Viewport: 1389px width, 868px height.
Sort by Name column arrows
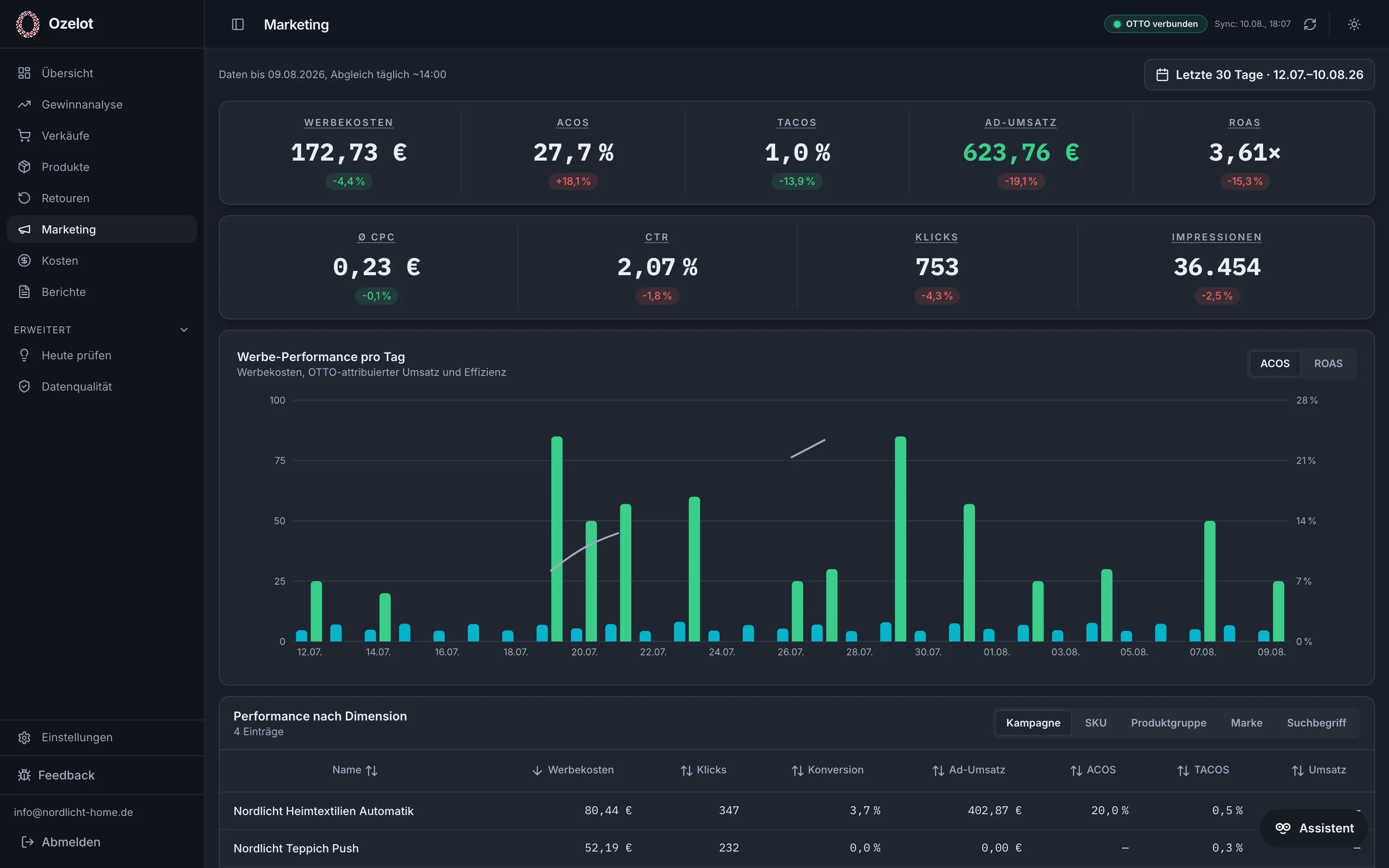pos(372,770)
